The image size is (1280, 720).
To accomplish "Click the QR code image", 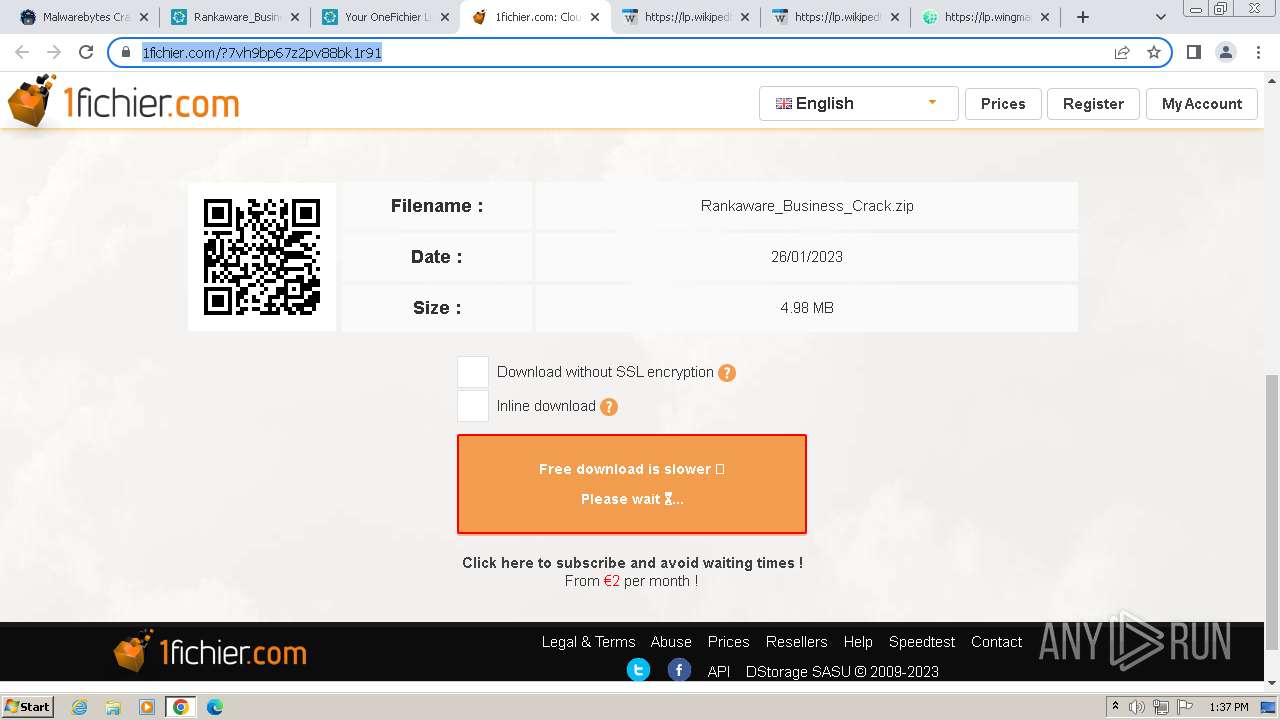I will (262, 257).
